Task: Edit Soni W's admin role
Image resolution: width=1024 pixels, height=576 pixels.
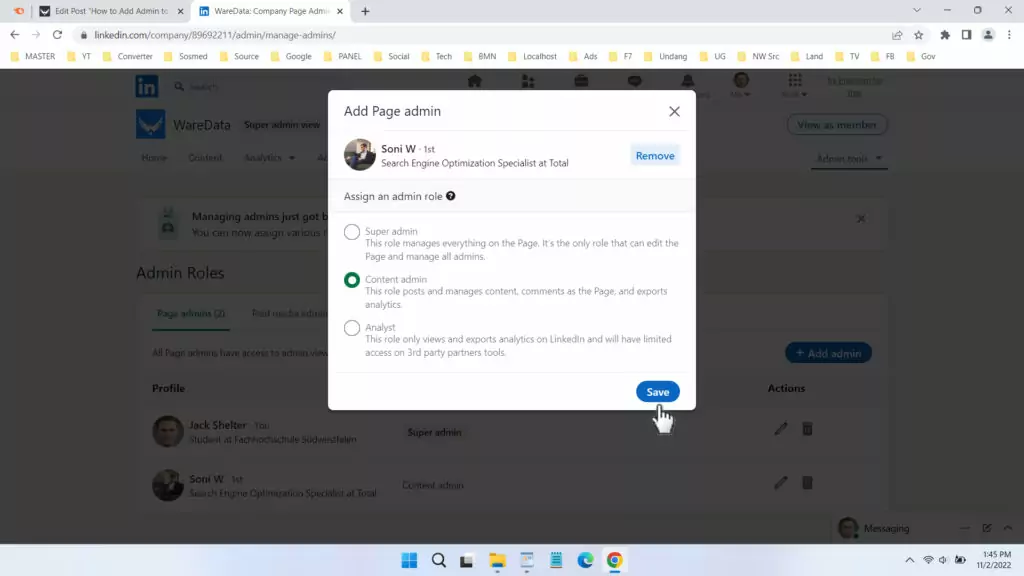Action: [780, 483]
